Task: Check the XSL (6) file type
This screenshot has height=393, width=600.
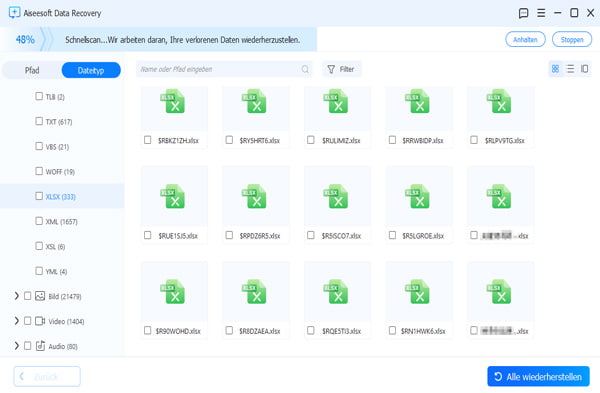Action: (39, 246)
